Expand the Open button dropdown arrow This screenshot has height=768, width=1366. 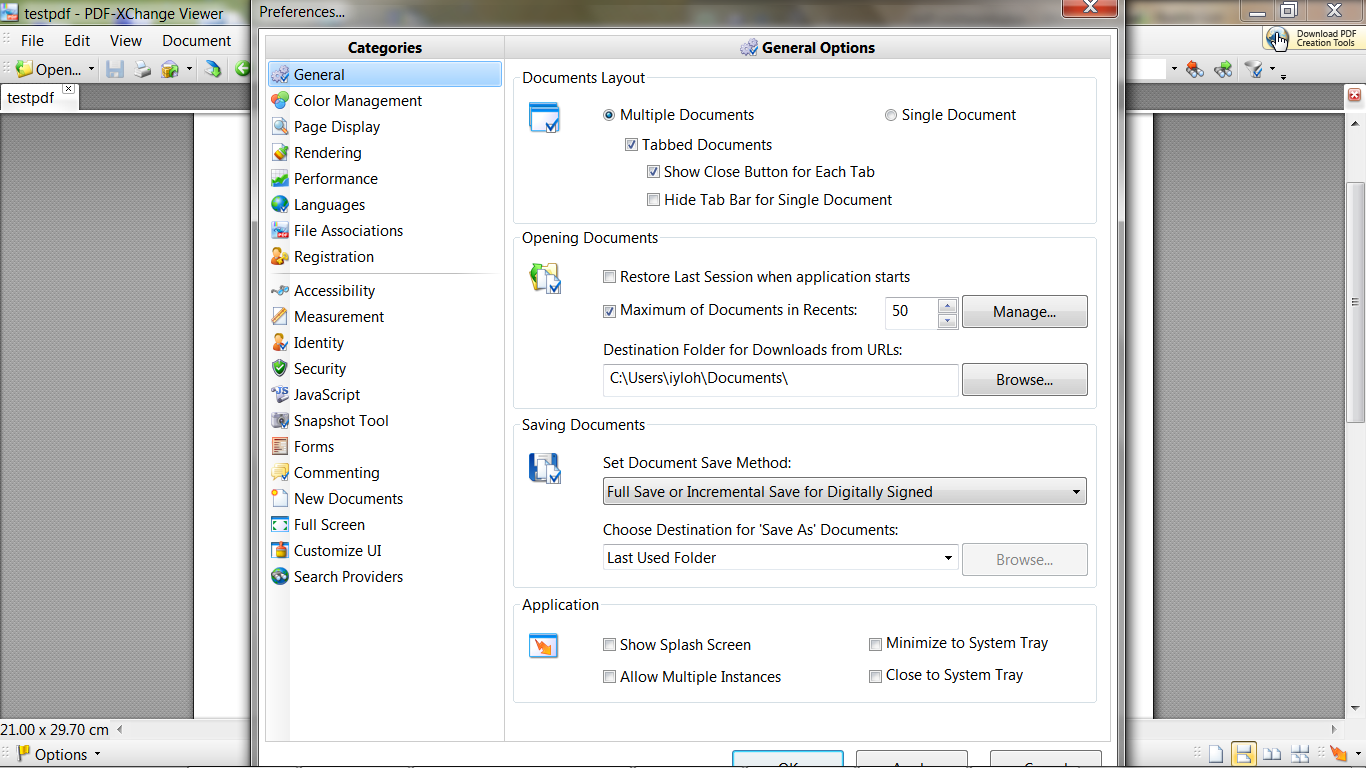pos(91,69)
